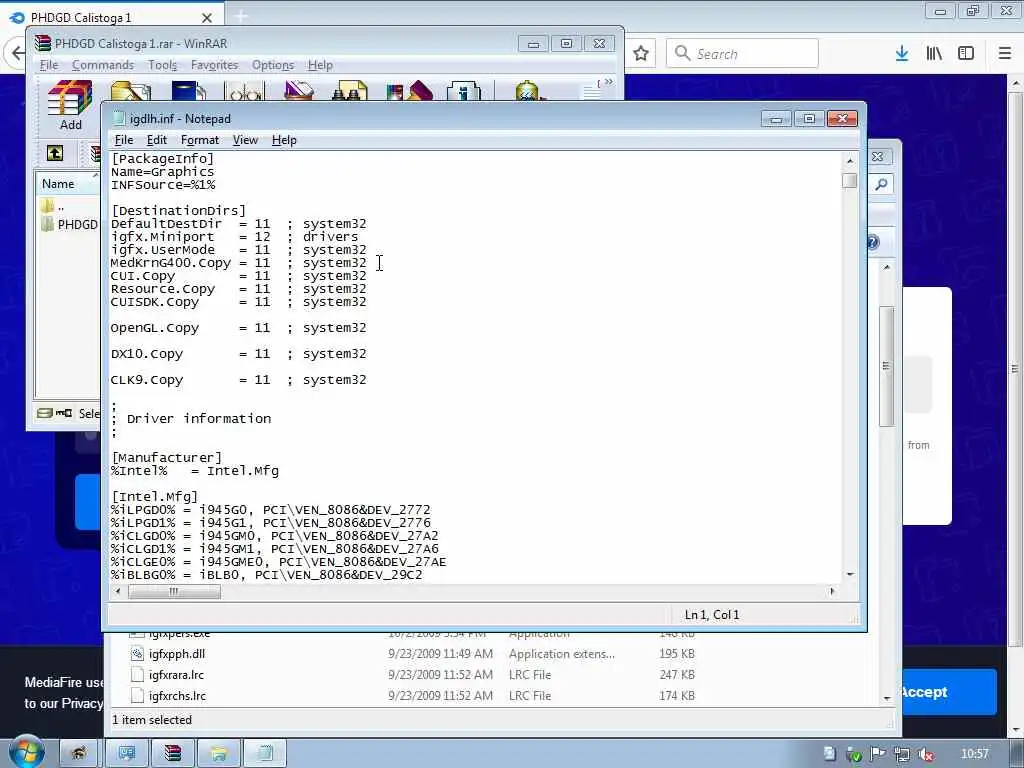Click WinRAR Info icon
The height and width of the screenshot is (768, 1024).
pyautogui.click(x=464, y=90)
